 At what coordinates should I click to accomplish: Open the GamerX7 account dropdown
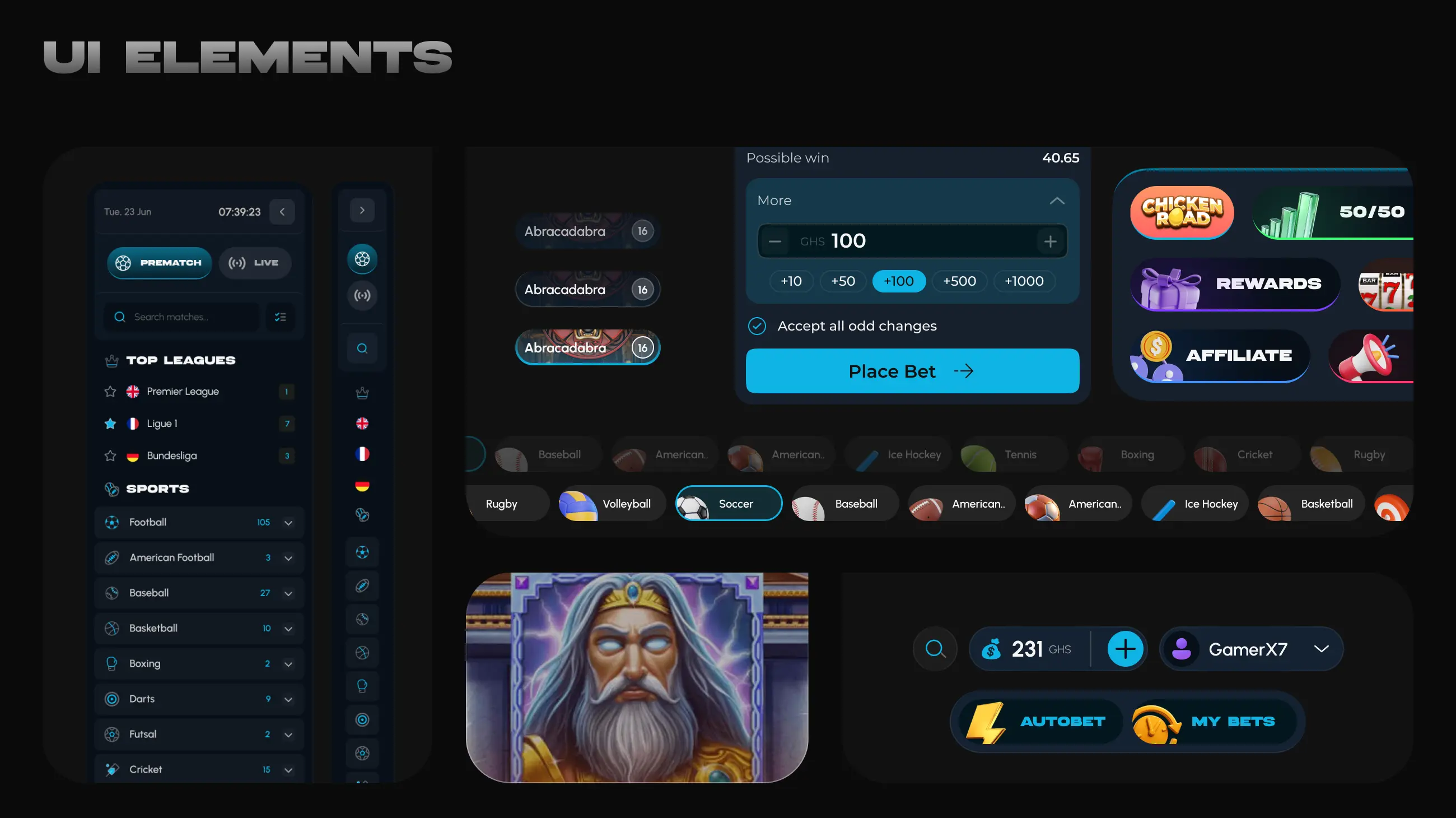point(1252,649)
